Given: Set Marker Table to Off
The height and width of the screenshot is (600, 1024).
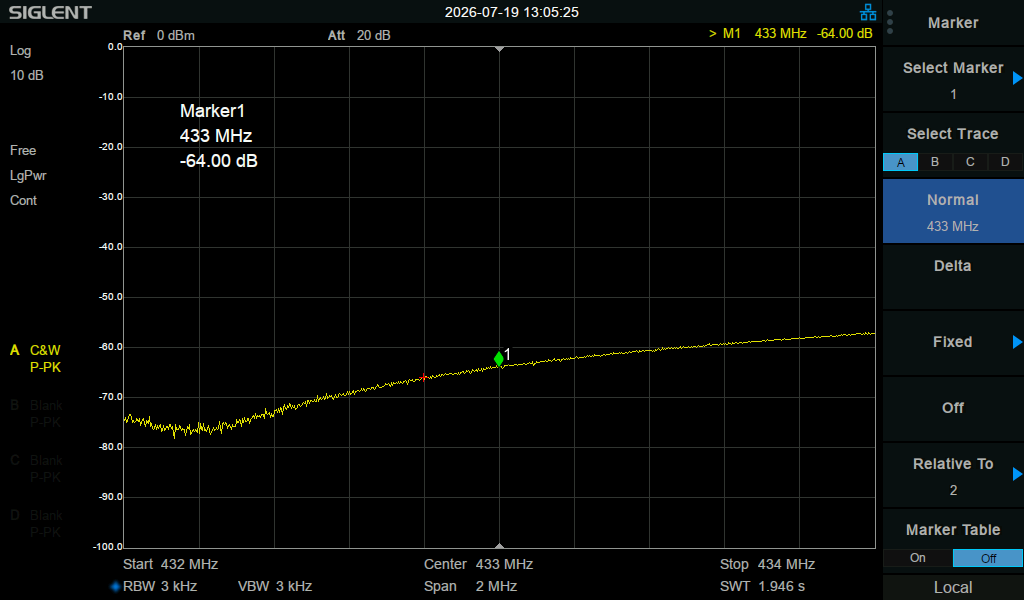Looking at the screenshot, I should 988,558.
